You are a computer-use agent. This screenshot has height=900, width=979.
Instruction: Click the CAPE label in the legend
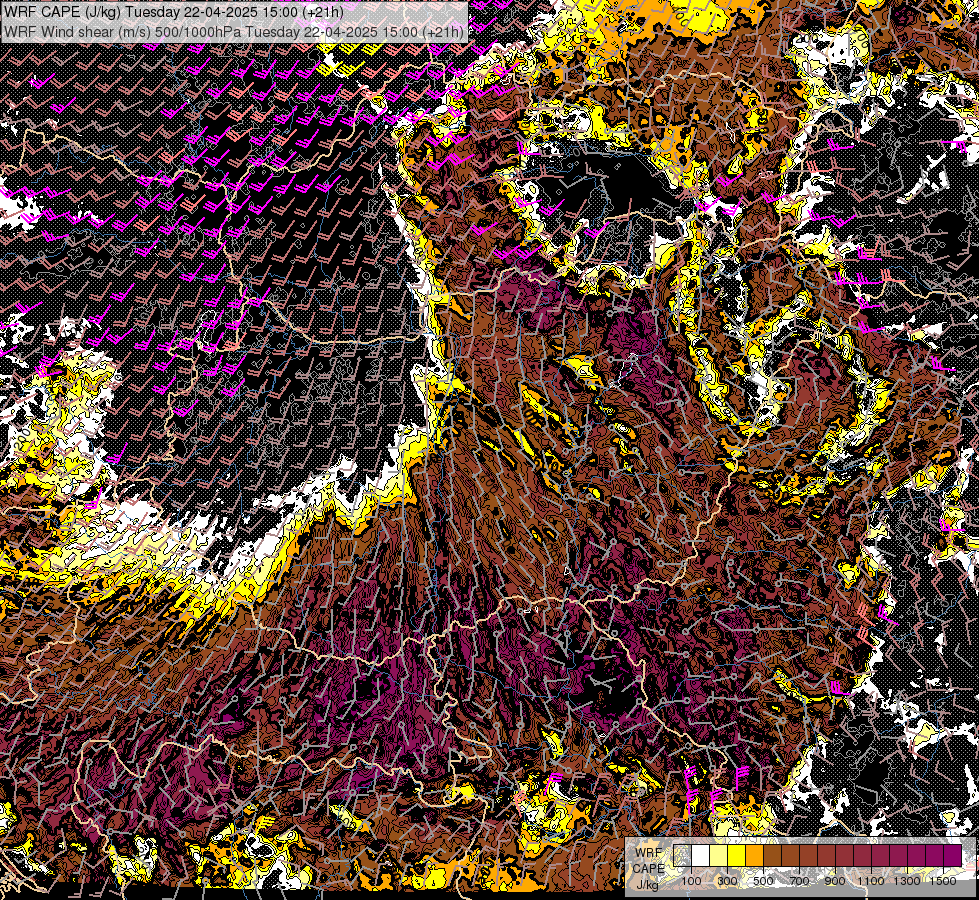pos(649,868)
